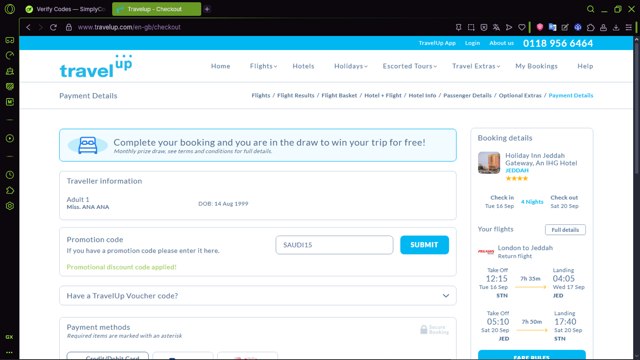Submit the promotion code
Image resolution: width=640 pixels, height=360 pixels.
click(x=424, y=245)
